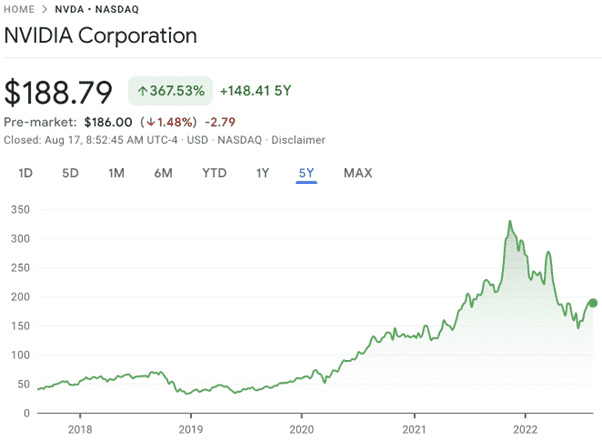Viewport: 602px width, 441px height.
Task: Click the $188.79 current price
Action: coord(58,92)
